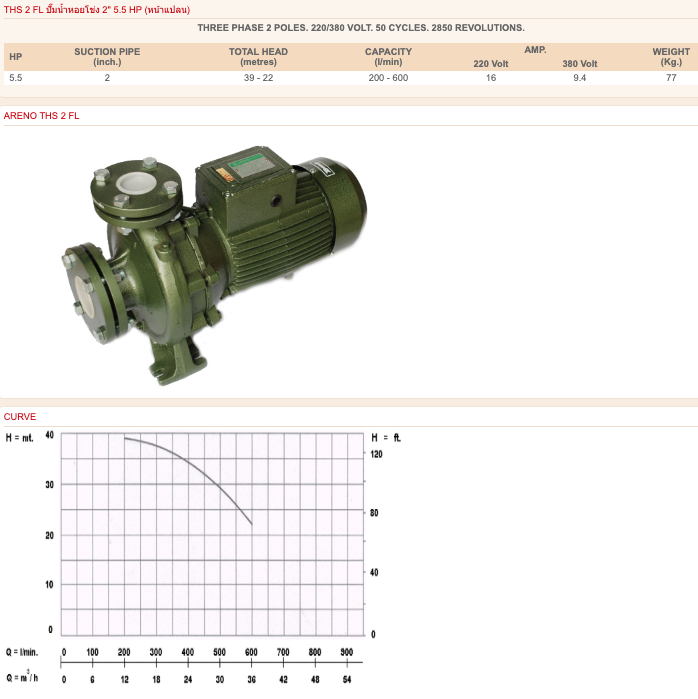Click the Q = m³/h axis label

point(22,677)
